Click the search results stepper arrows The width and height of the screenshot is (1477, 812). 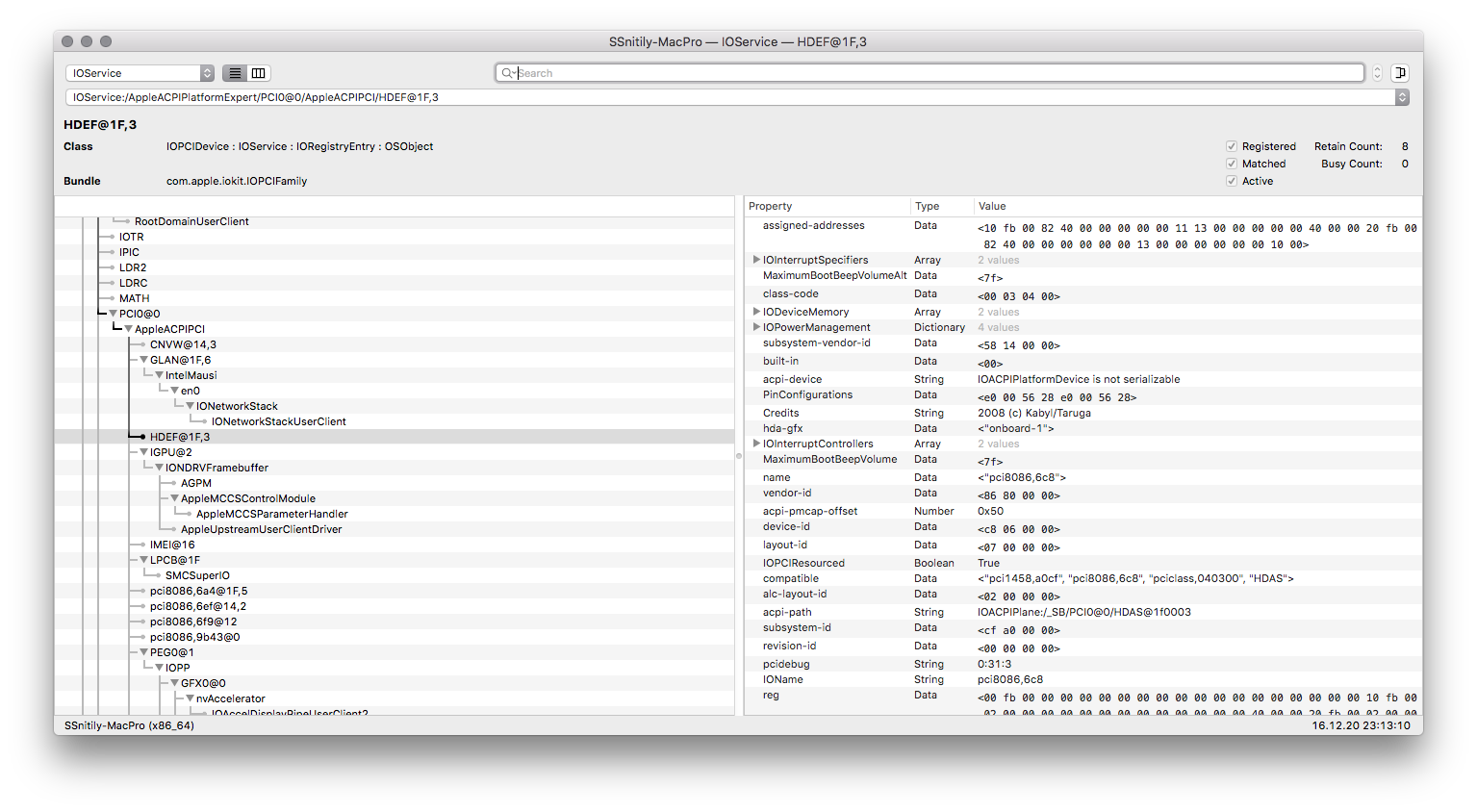coord(1377,73)
